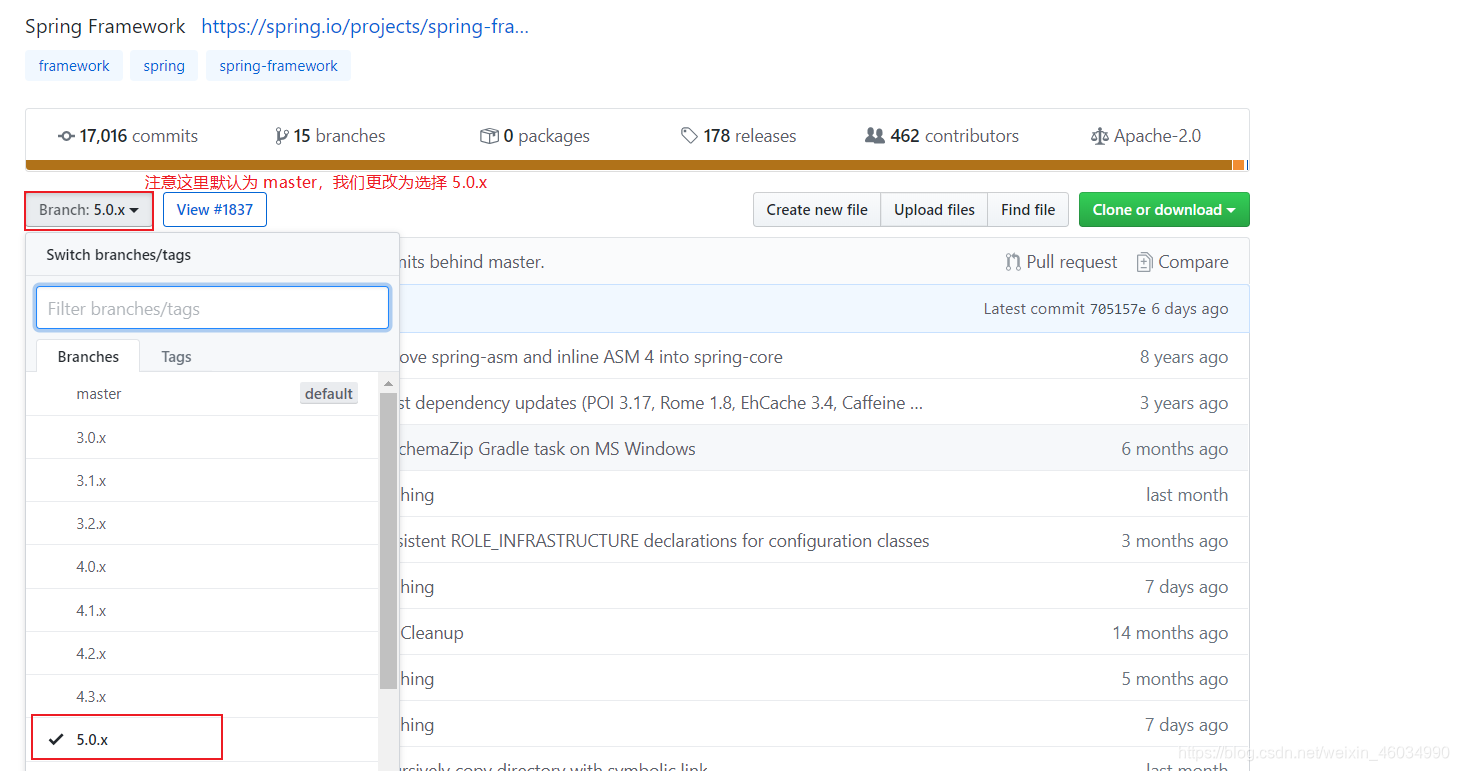Select the 4.2.x branch
This screenshot has height=771, width=1459.
coord(203,653)
